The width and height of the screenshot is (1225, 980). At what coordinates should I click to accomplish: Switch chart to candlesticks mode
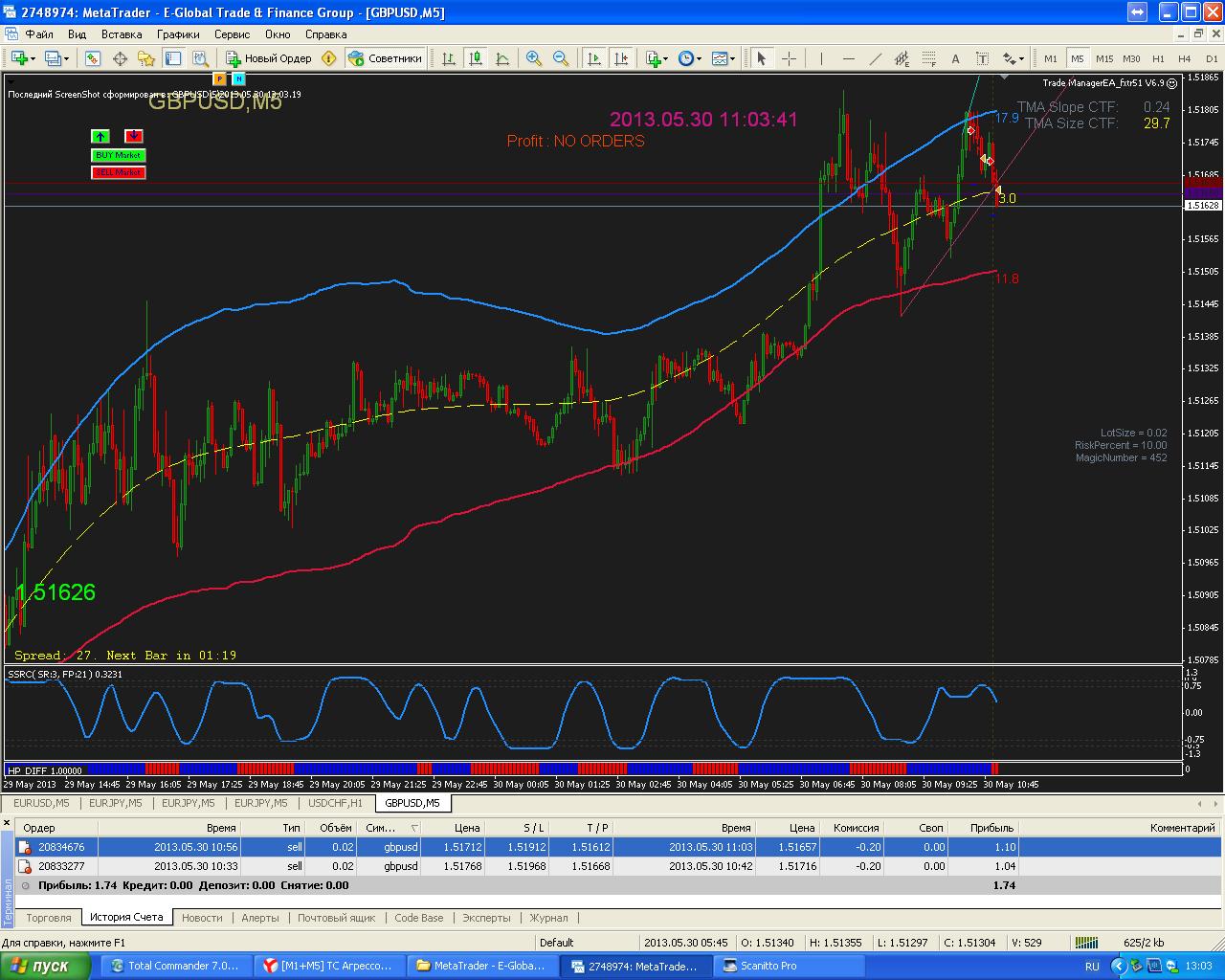click(476, 58)
